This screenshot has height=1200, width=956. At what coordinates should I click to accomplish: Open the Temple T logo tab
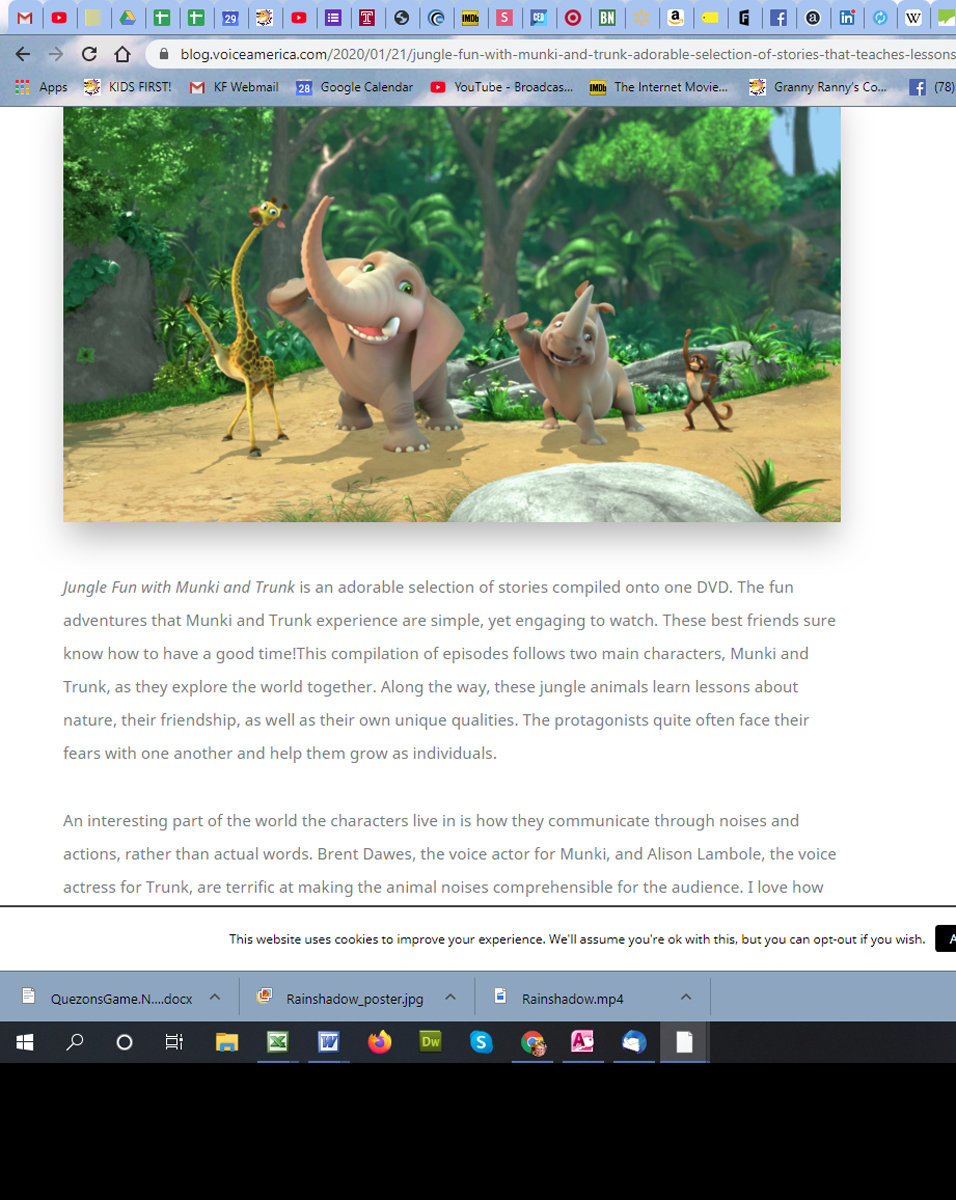point(367,17)
